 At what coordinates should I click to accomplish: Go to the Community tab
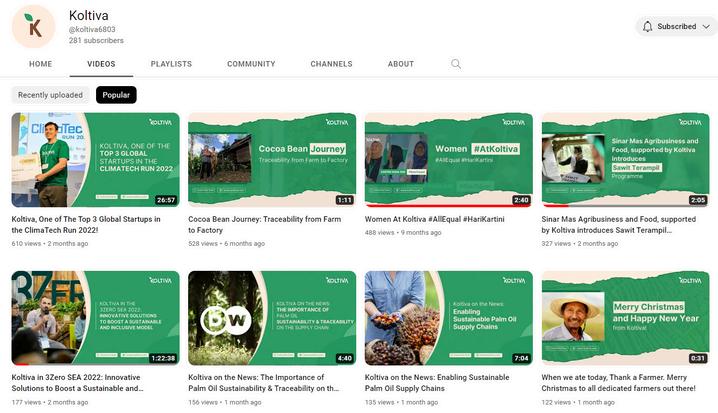pos(251,64)
